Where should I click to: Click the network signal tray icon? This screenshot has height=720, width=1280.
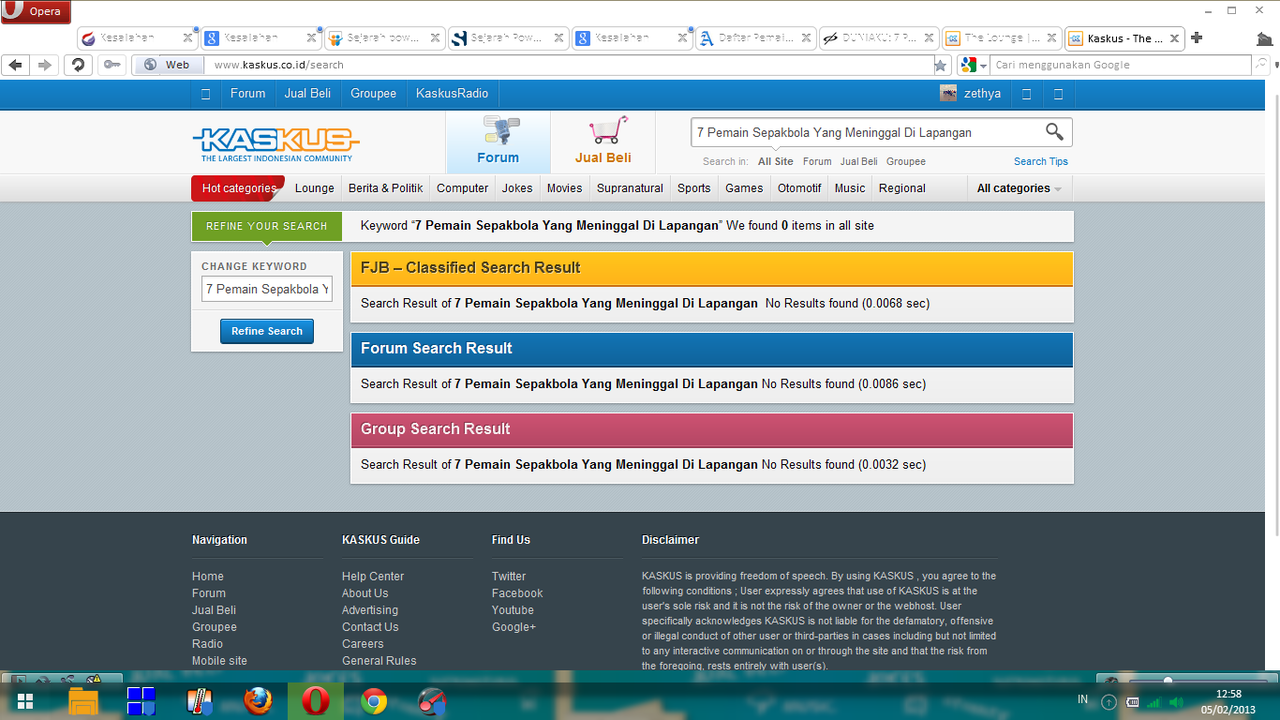[1154, 702]
